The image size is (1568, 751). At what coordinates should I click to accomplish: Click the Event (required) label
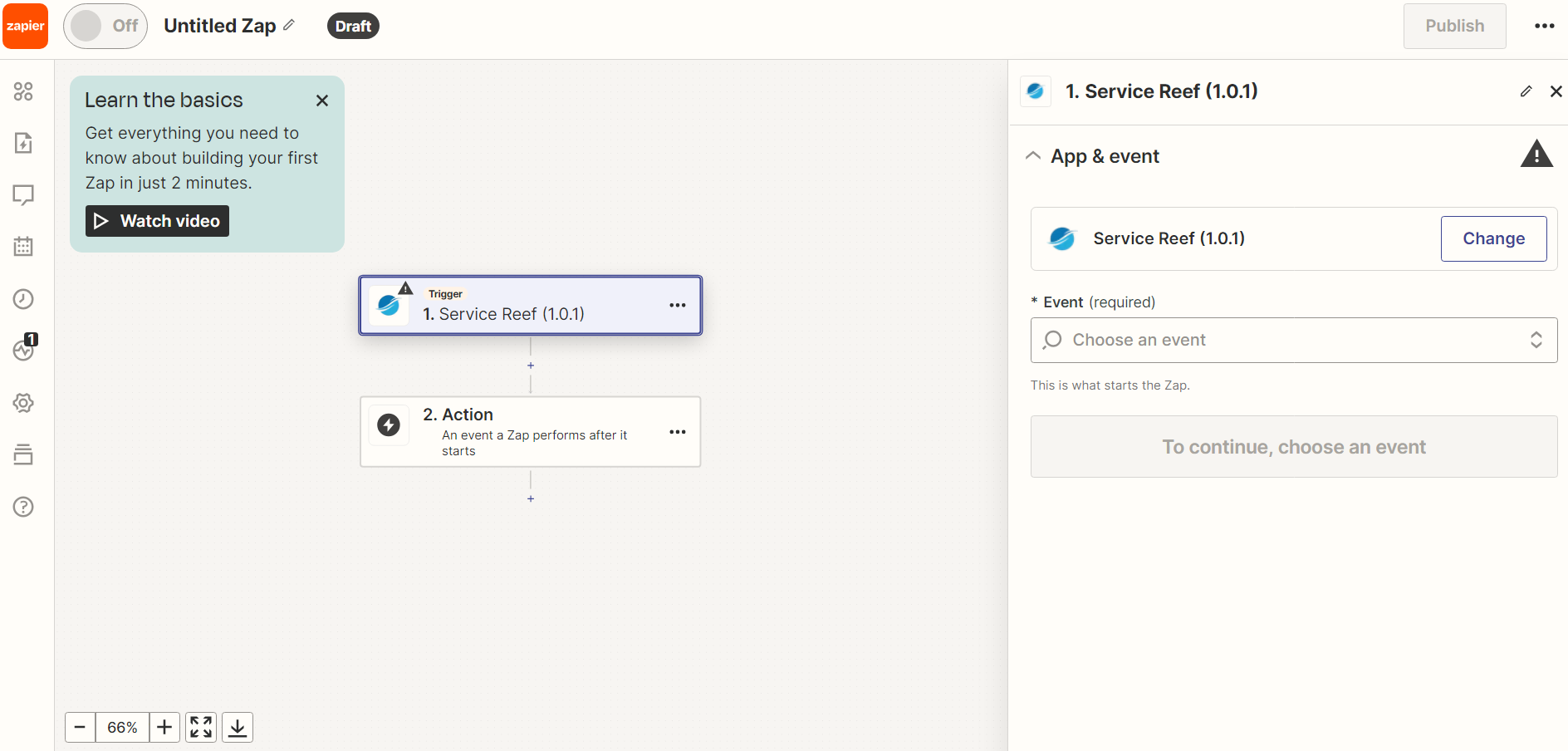(1093, 302)
